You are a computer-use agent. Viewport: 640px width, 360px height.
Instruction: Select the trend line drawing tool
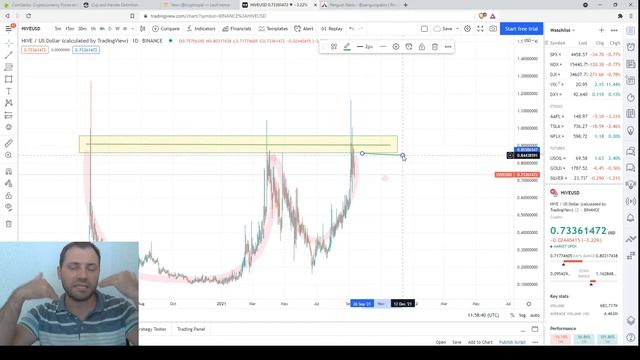pos(9,55)
